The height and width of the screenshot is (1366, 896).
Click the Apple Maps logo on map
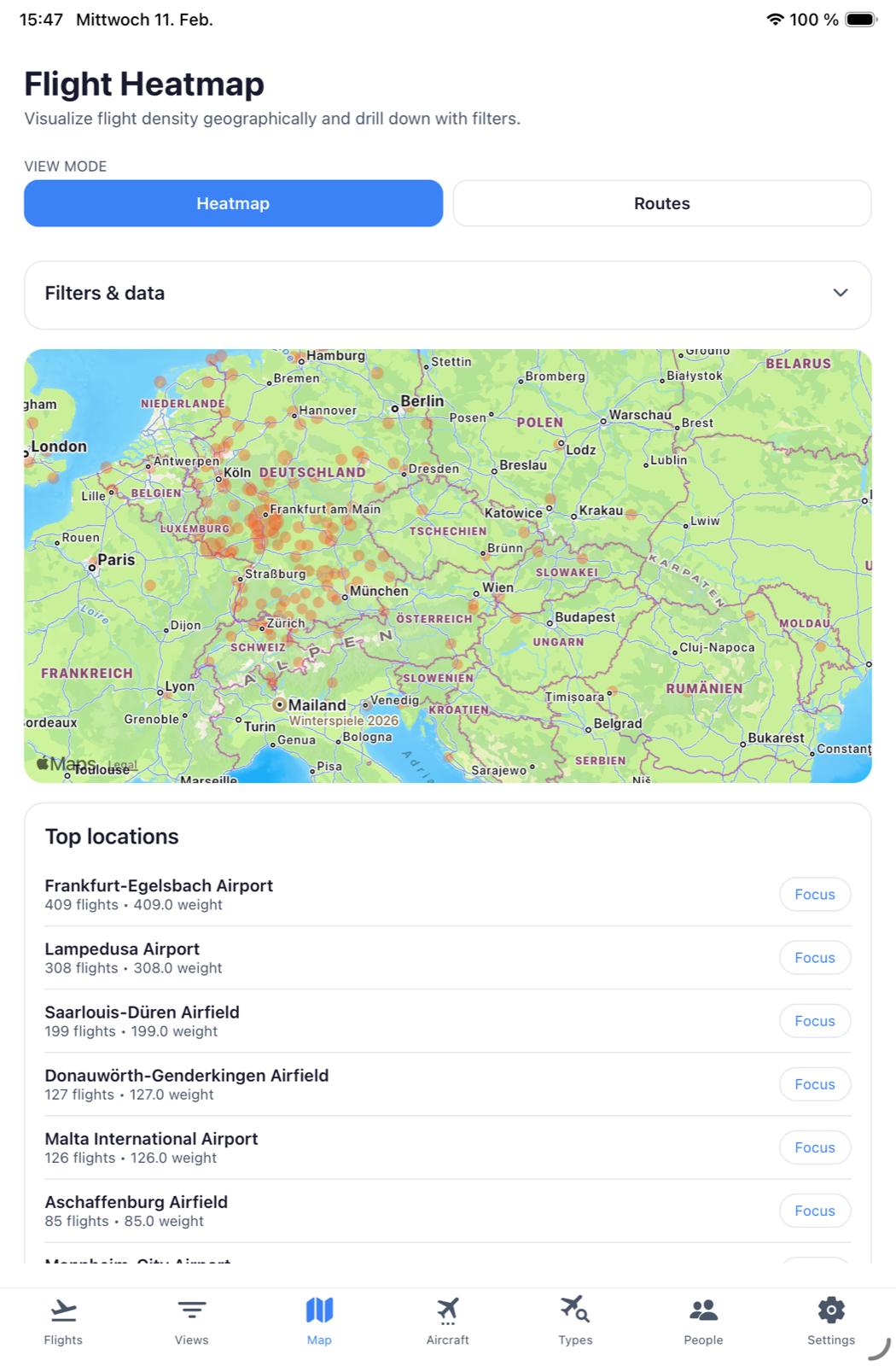pyautogui.click(x=66, y=763)
